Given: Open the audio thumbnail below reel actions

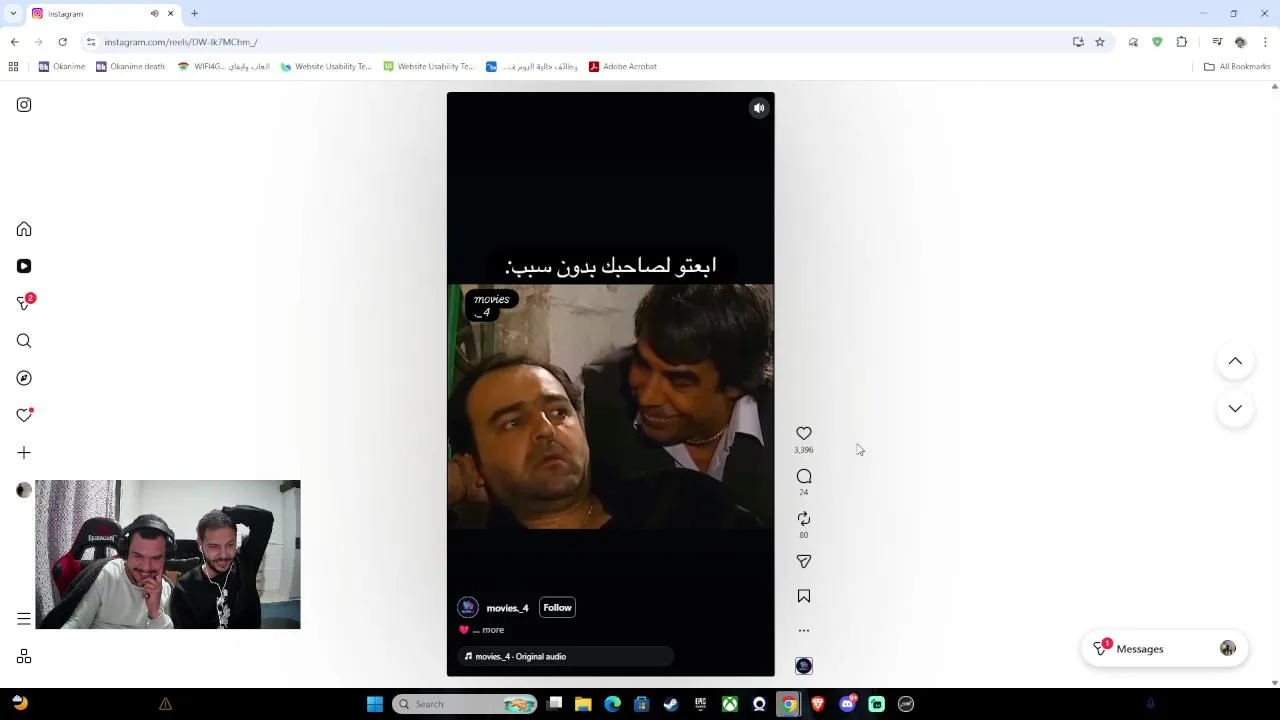Looking at the screenshot, I should 804,666.
